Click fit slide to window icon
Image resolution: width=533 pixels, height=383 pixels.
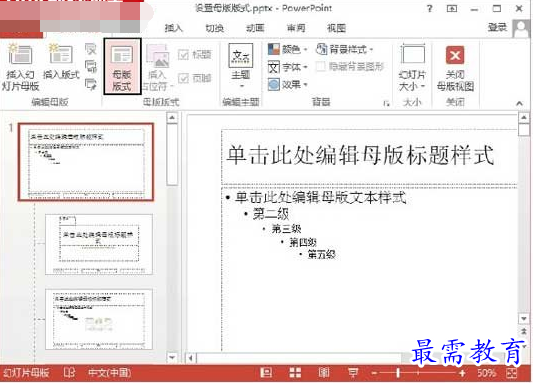pos(512,373)
